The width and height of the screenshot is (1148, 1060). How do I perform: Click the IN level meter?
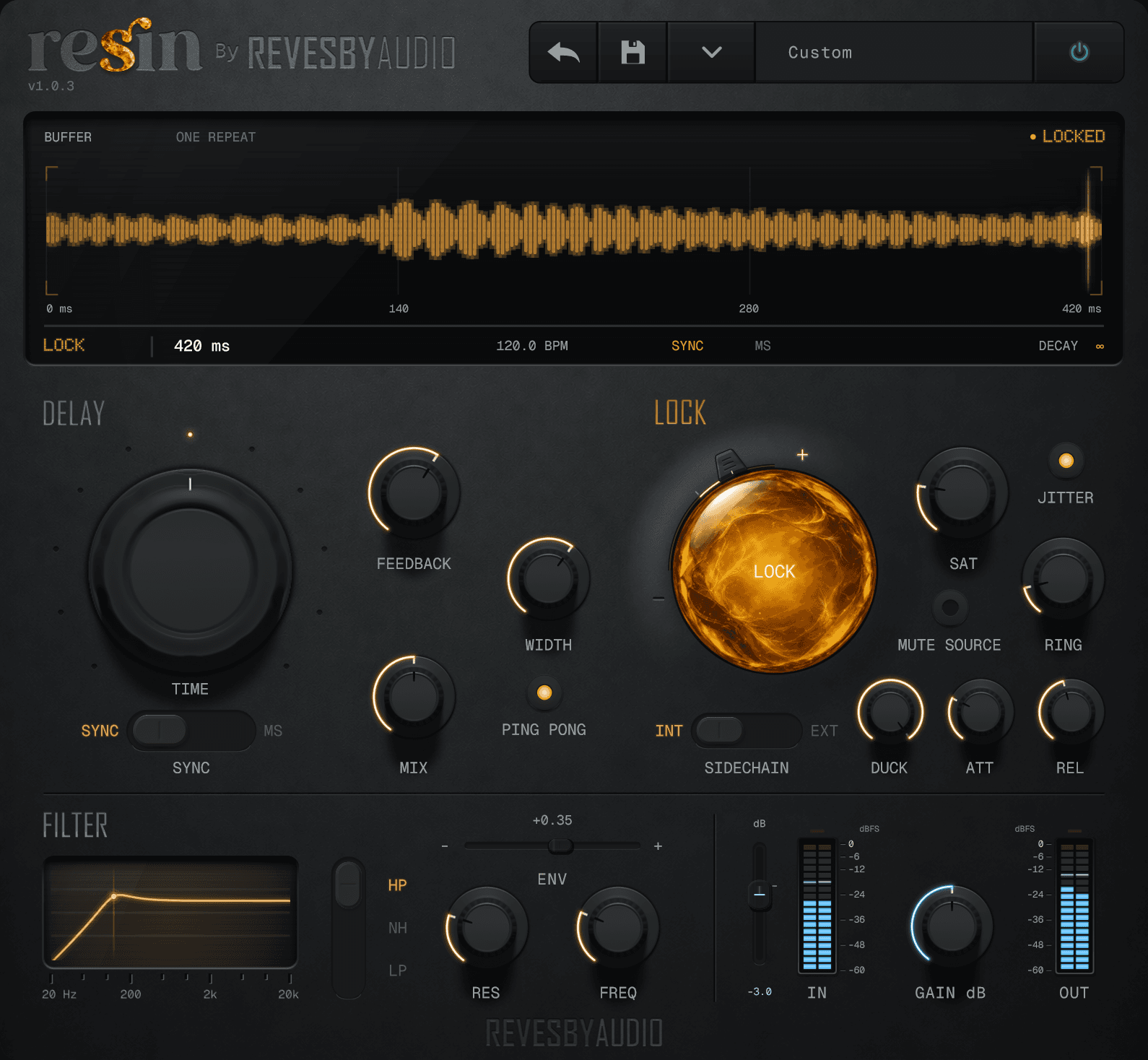point(817,905)
